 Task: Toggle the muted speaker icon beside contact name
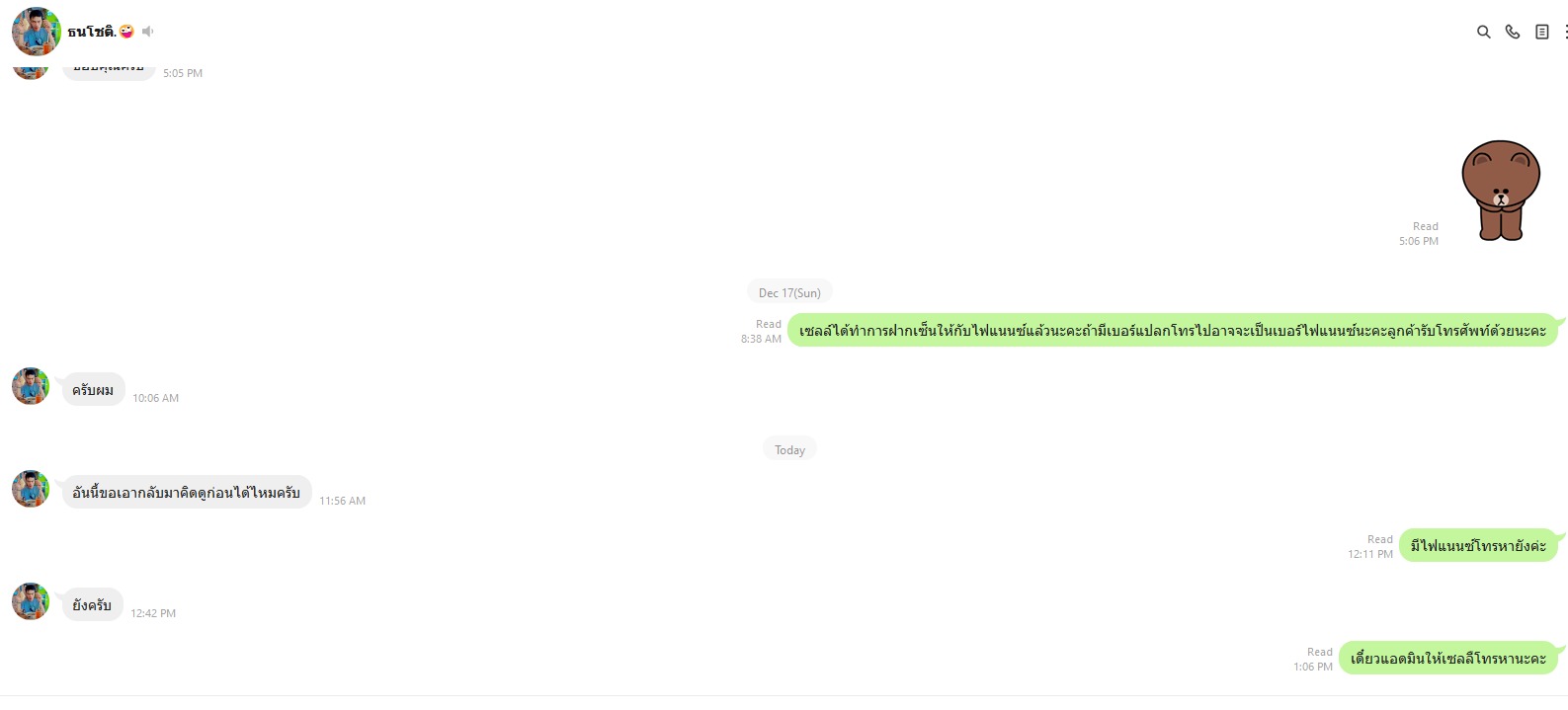pyautogui.click(x=147, y=32)
